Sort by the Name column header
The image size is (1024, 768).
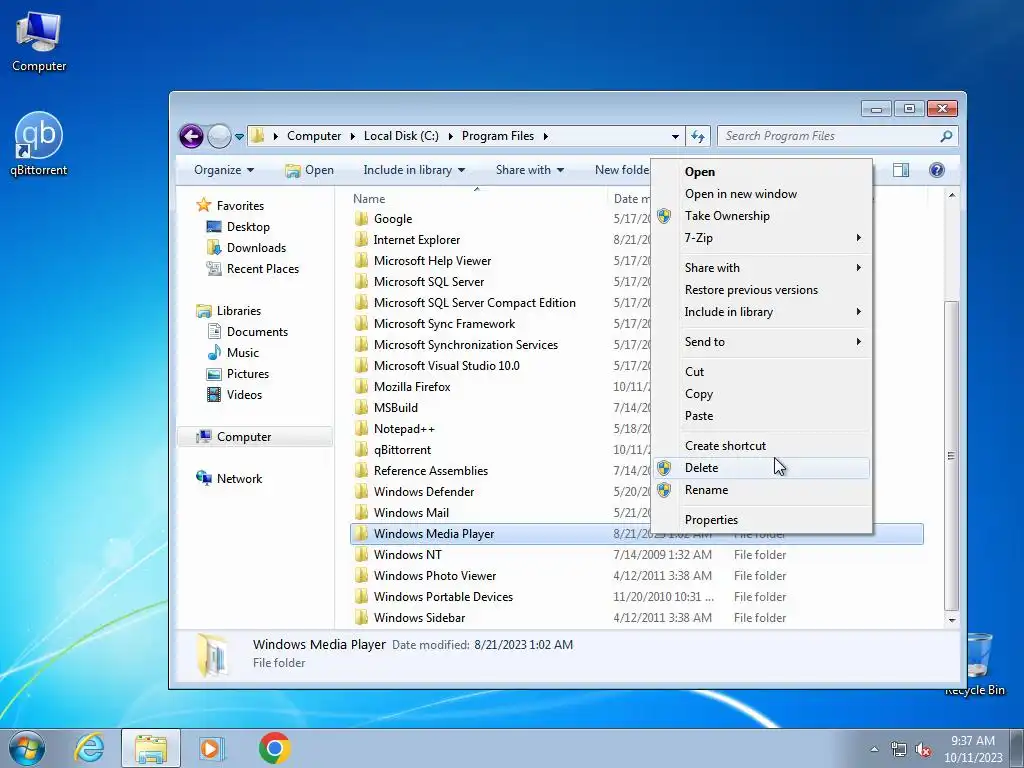477,199
